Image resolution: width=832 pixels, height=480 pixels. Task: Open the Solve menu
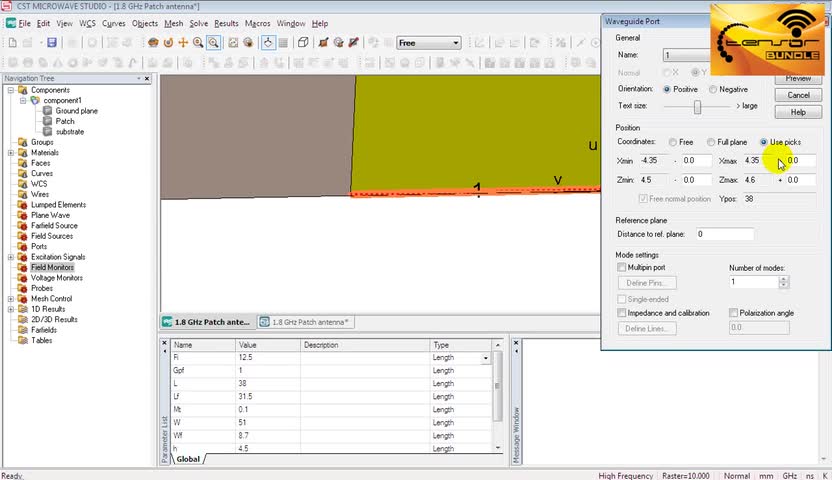[198, 23]
